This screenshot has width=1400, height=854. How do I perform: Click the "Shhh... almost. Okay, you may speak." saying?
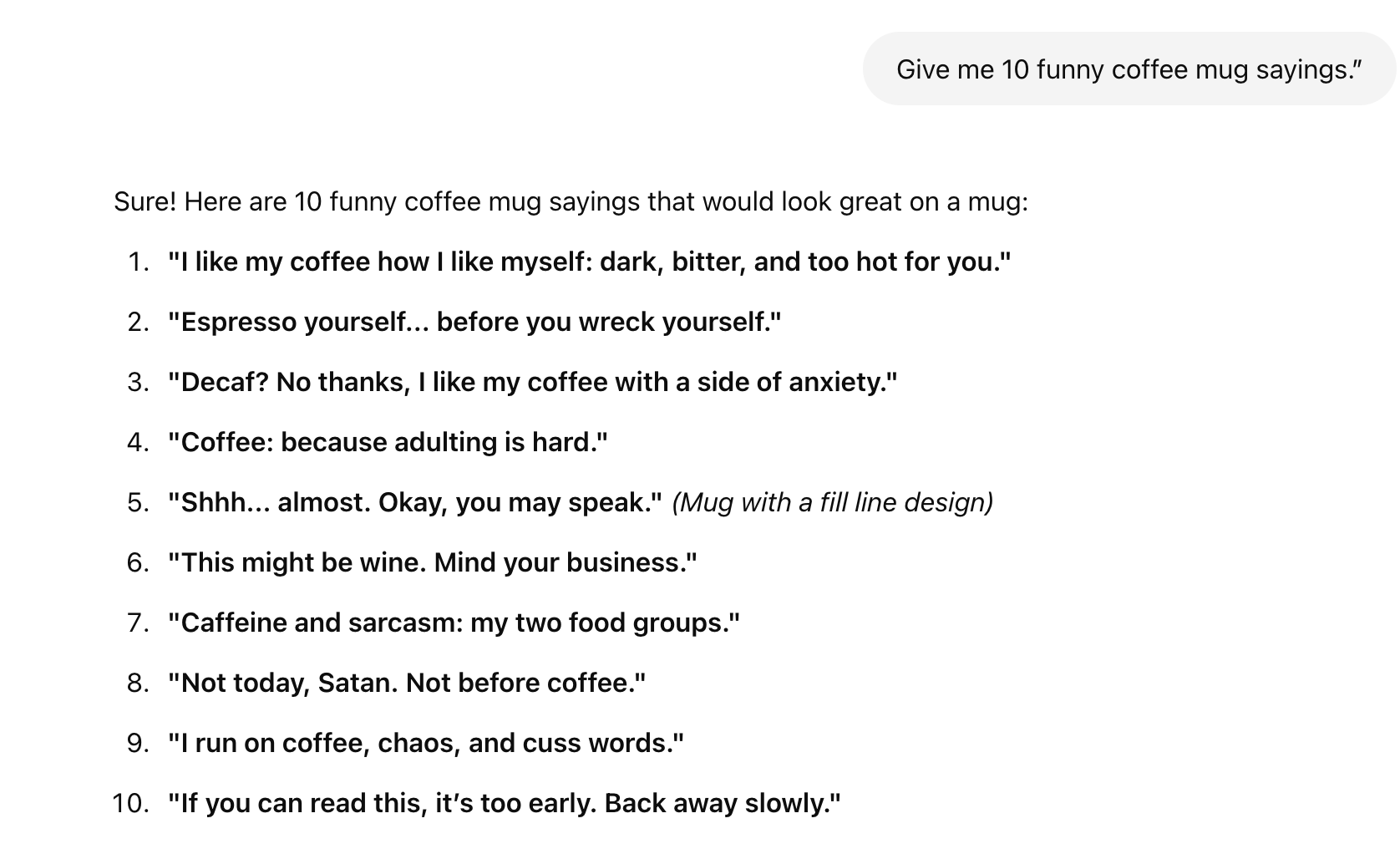[414, 503]
